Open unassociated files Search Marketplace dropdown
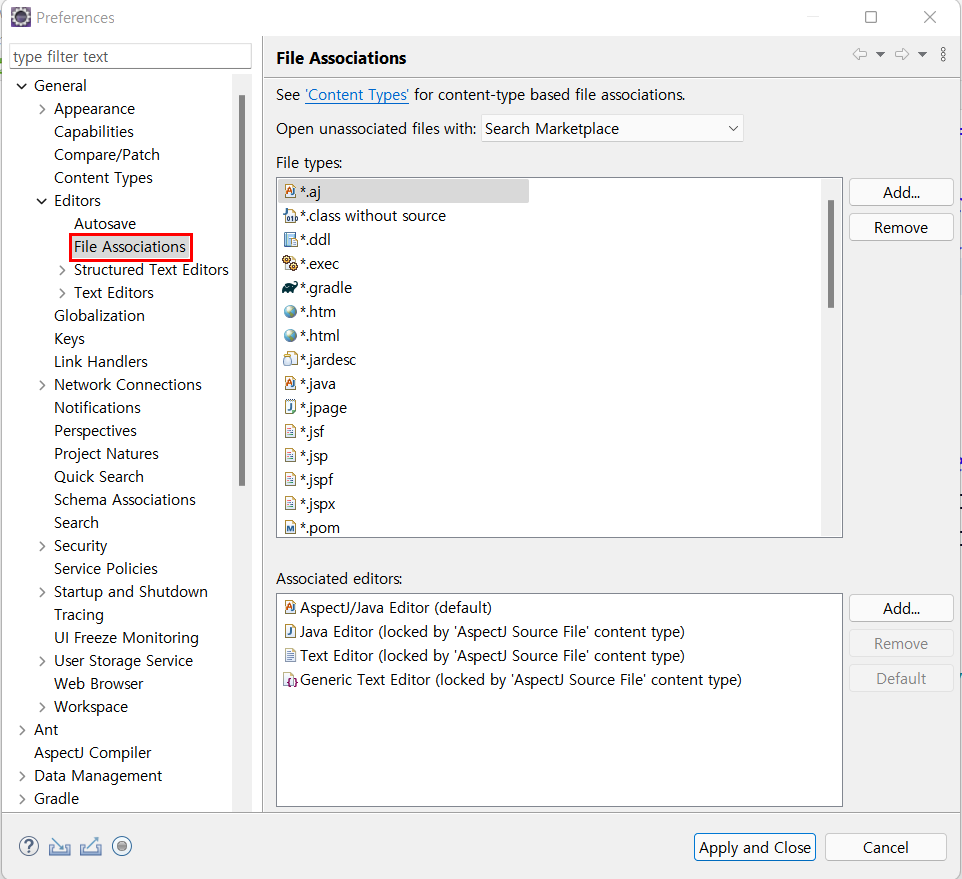Viewport: 962px width, 879px height. [x=612, y=128]
